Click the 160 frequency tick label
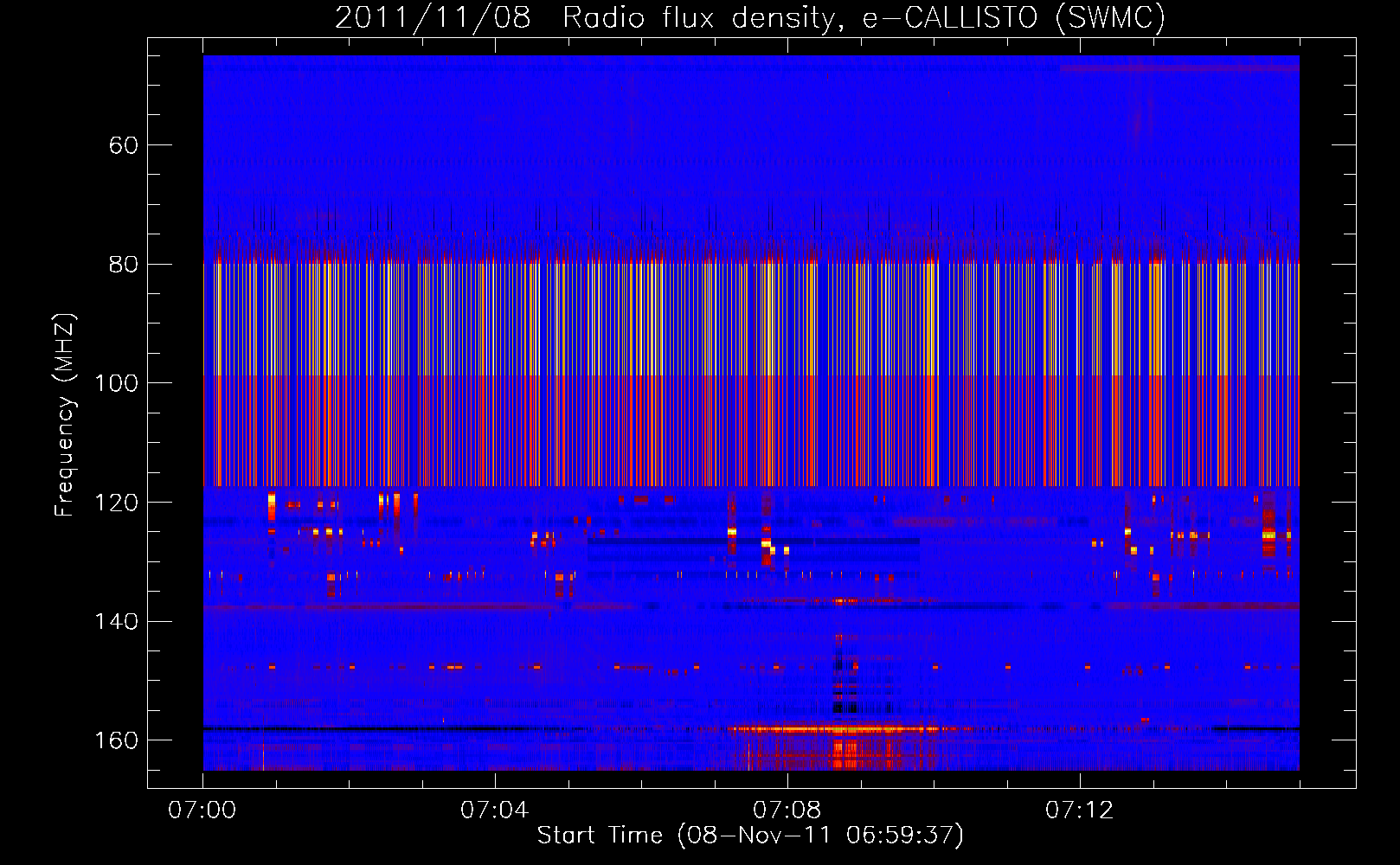1400x865 pixels. tap(116, 740)
